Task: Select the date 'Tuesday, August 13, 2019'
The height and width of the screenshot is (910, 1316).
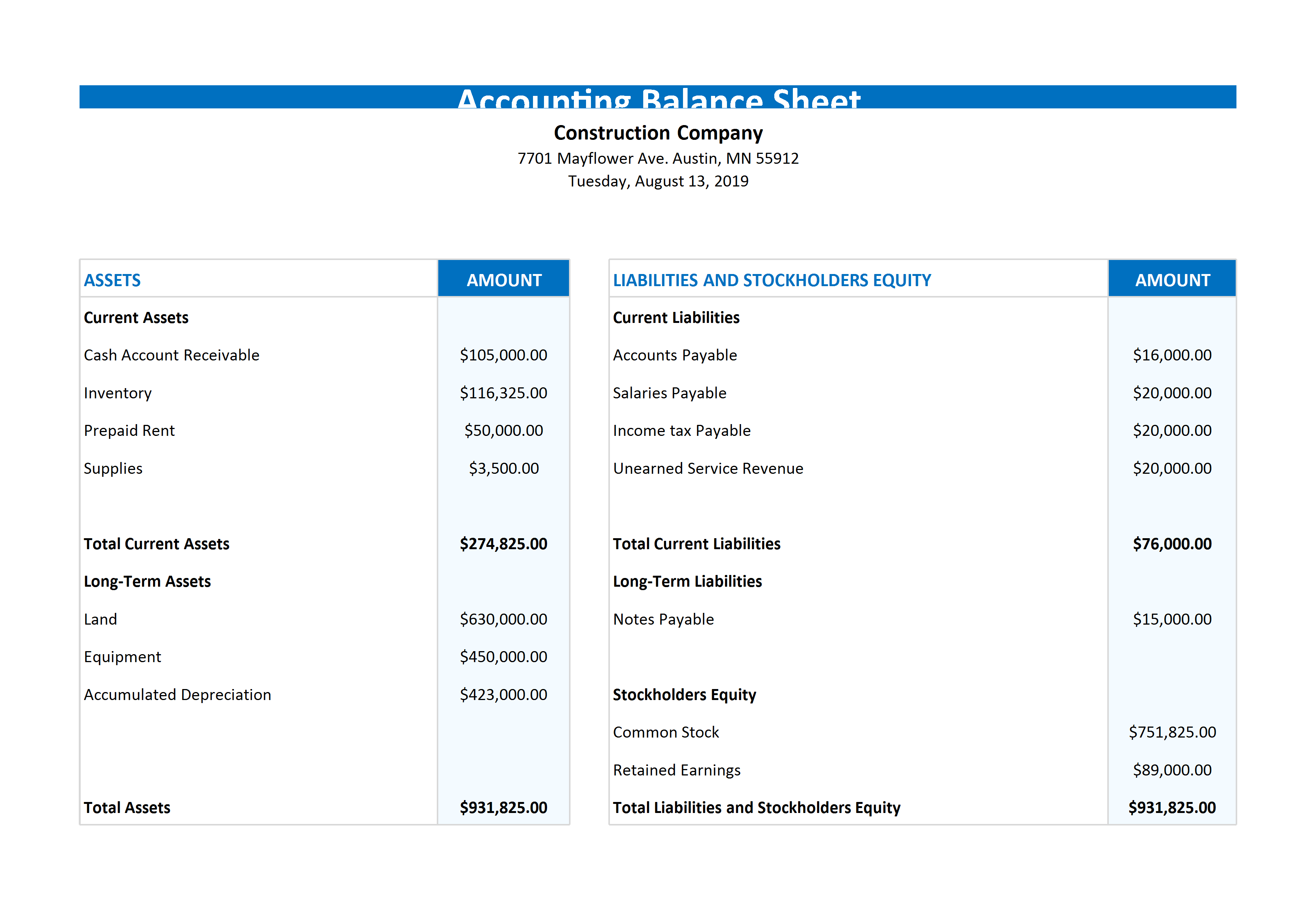Action: tap(658, 181)
